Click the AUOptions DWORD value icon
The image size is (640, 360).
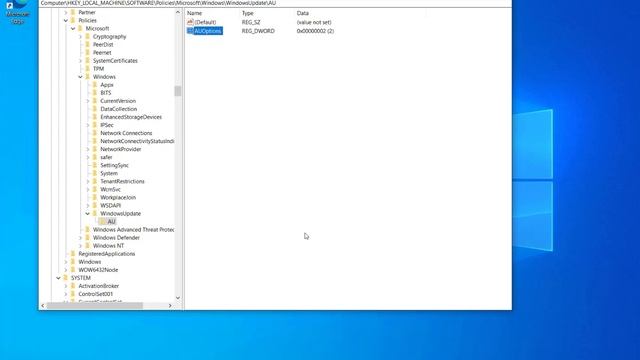(x=190, y=31)
